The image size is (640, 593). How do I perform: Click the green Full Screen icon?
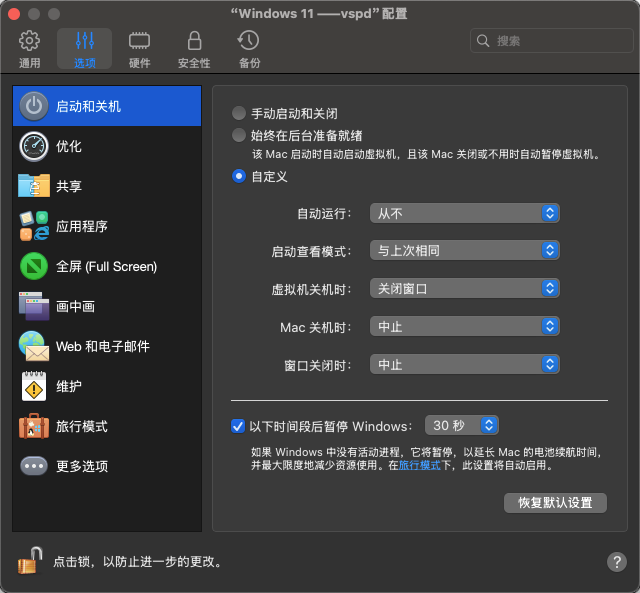(x=34, y=266)
